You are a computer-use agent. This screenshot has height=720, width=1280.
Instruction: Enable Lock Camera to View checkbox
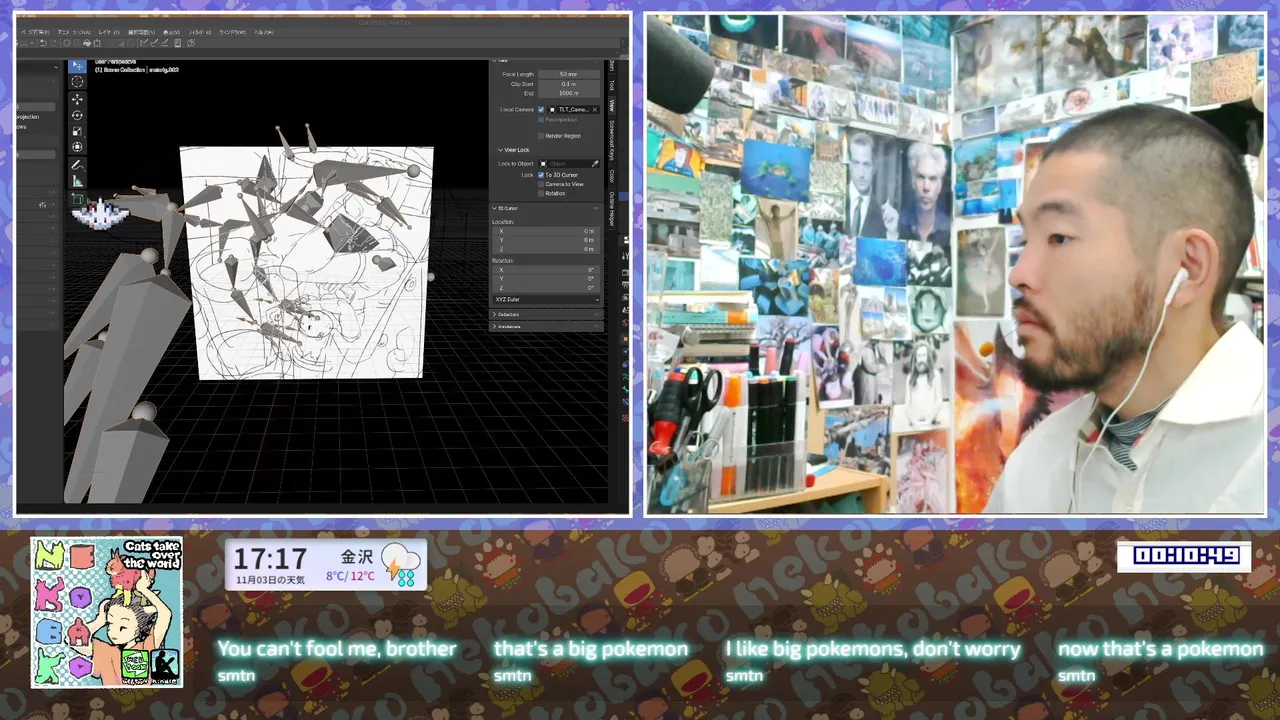click(541, 184)
